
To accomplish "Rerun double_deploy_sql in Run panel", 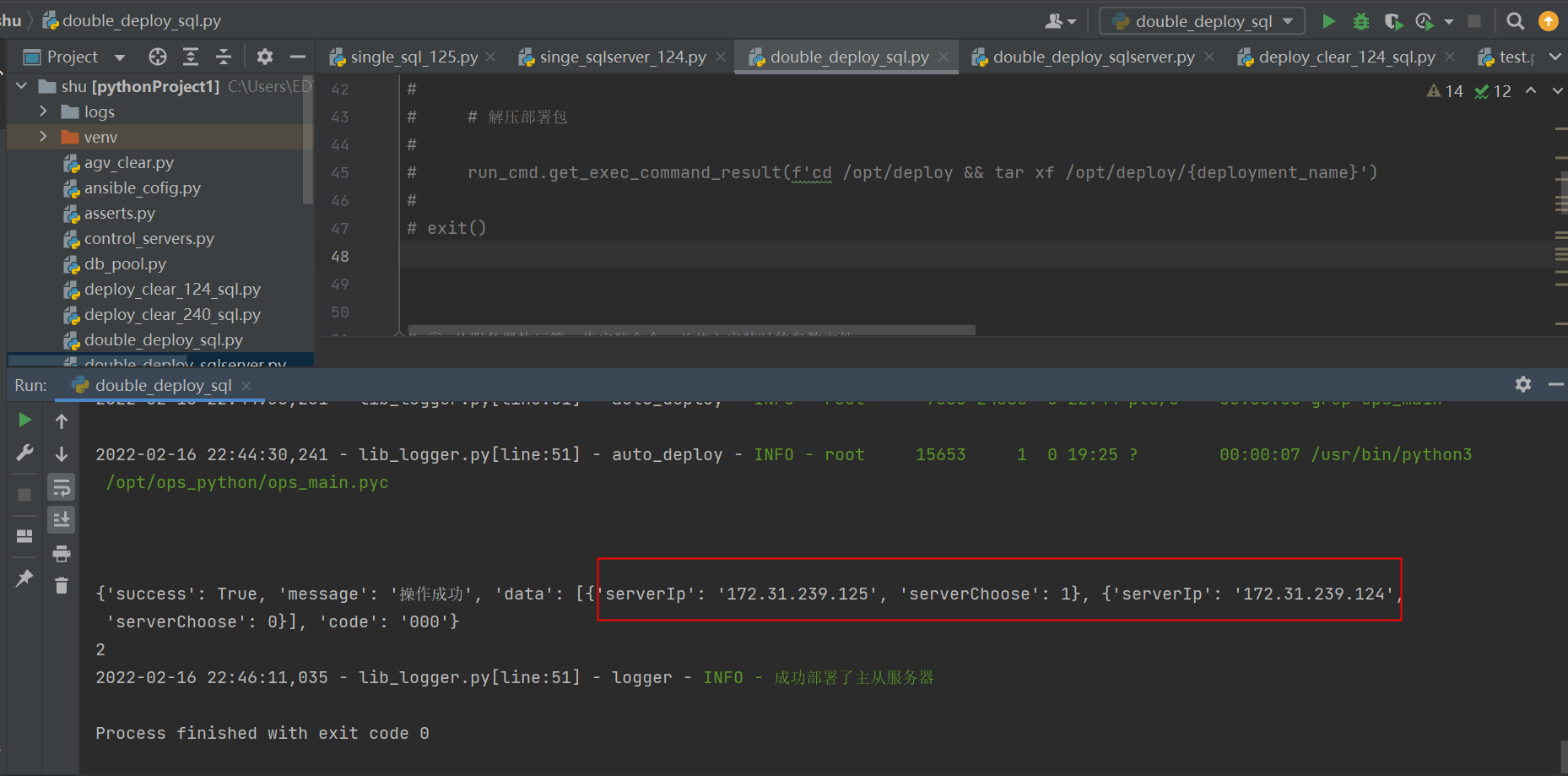I will click(24, 420).
